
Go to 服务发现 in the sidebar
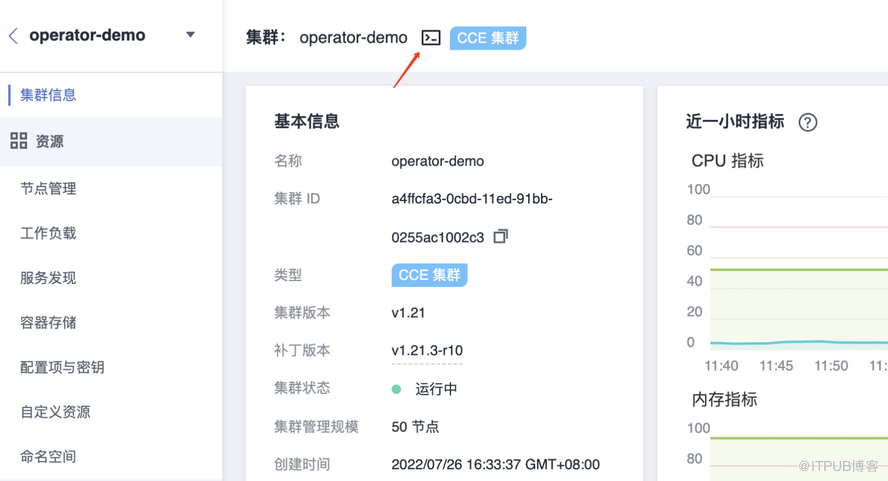[x=48, y=278]
